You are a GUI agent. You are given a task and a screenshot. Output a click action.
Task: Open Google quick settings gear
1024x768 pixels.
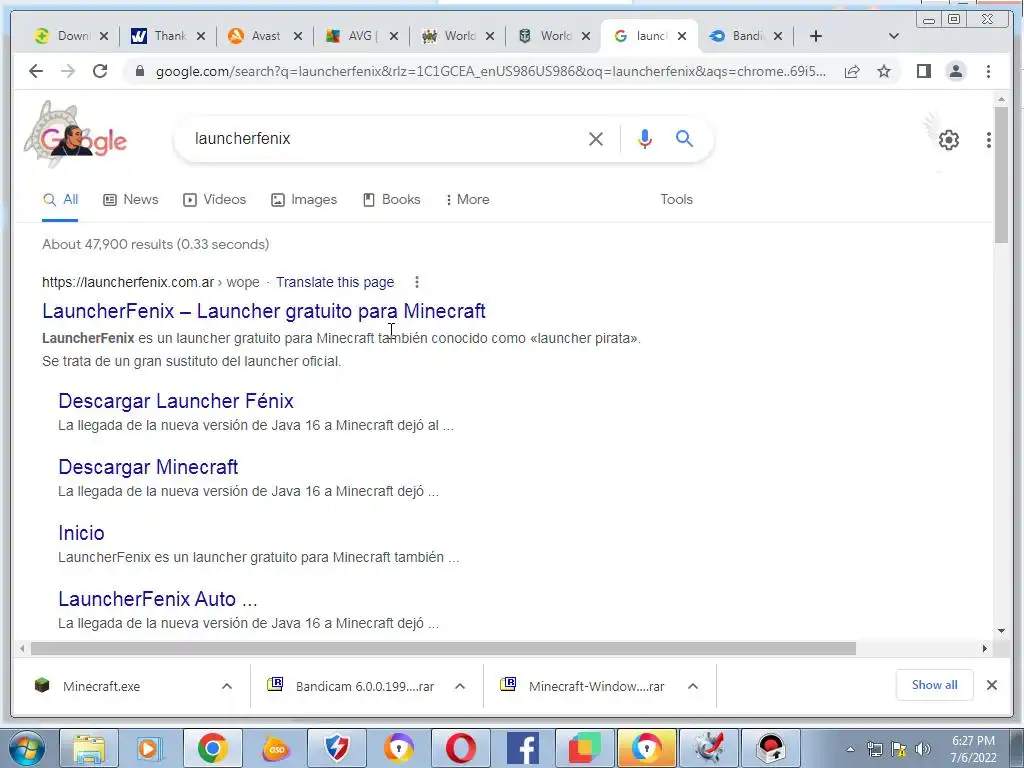tap(948, 140)
